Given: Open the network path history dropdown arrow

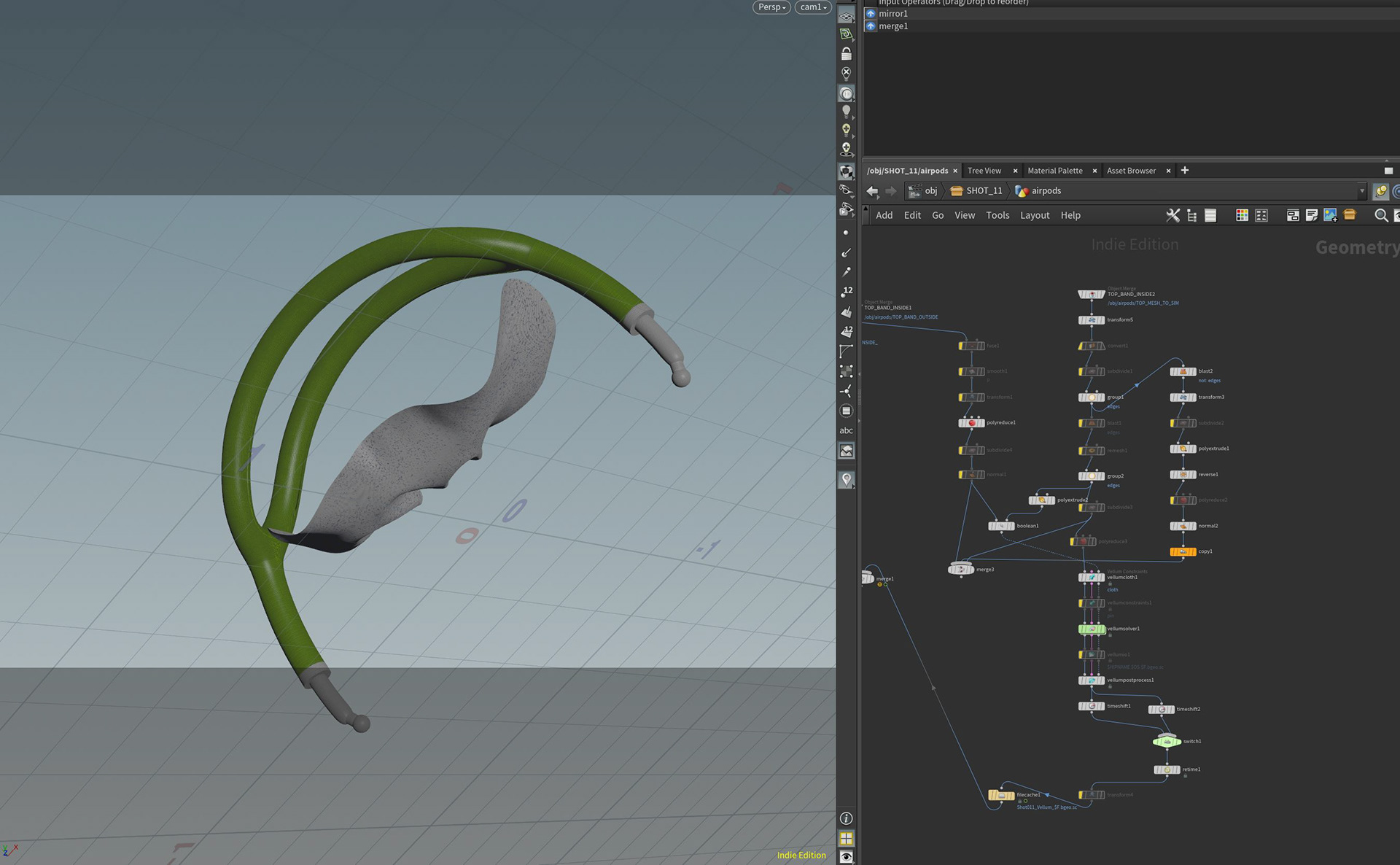Looking at the screenshot, I should pos(1361,191).
